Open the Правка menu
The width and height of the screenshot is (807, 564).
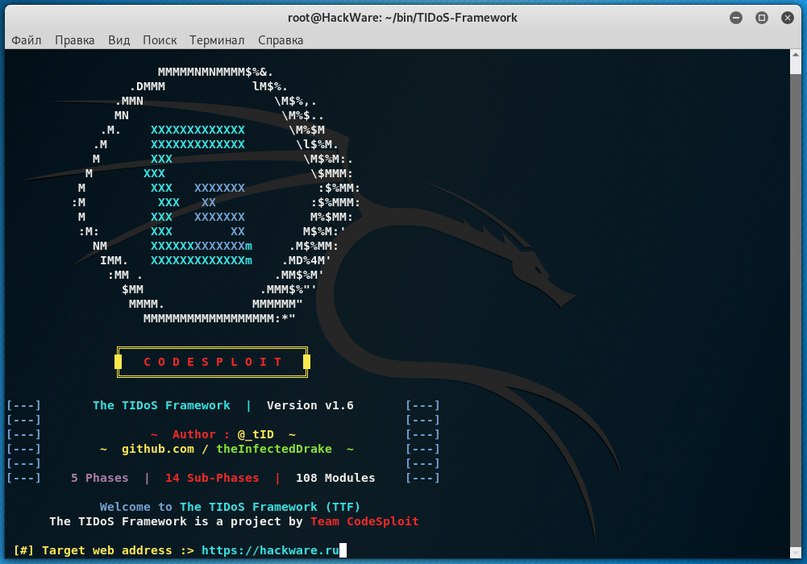click(75, 40)
